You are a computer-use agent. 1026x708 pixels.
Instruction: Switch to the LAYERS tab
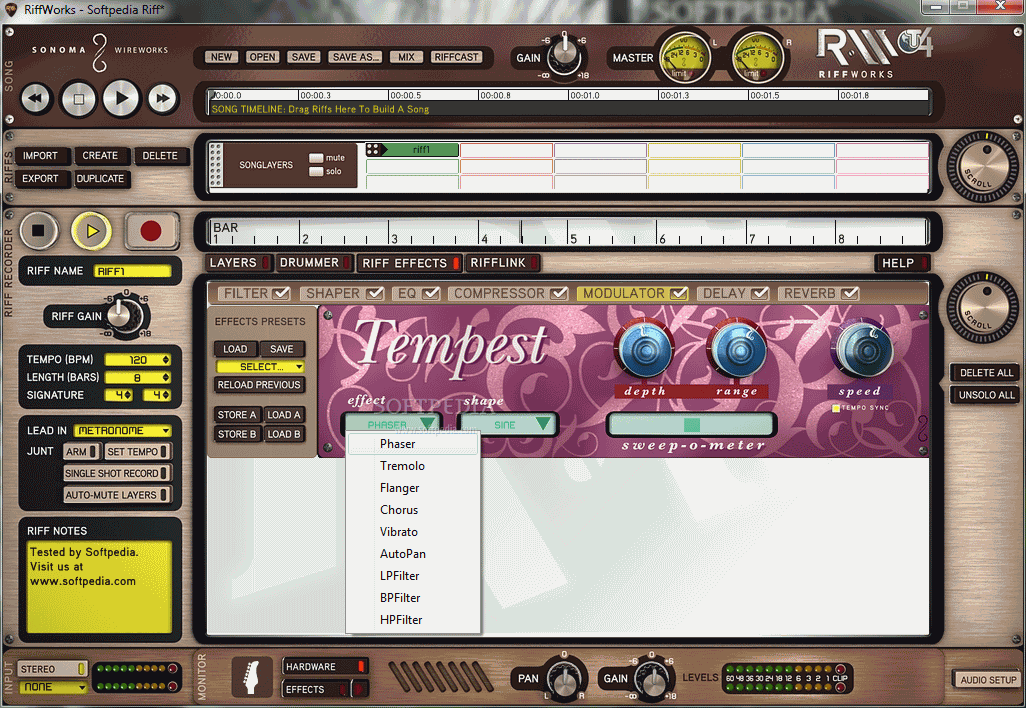[x=238, y=263]
